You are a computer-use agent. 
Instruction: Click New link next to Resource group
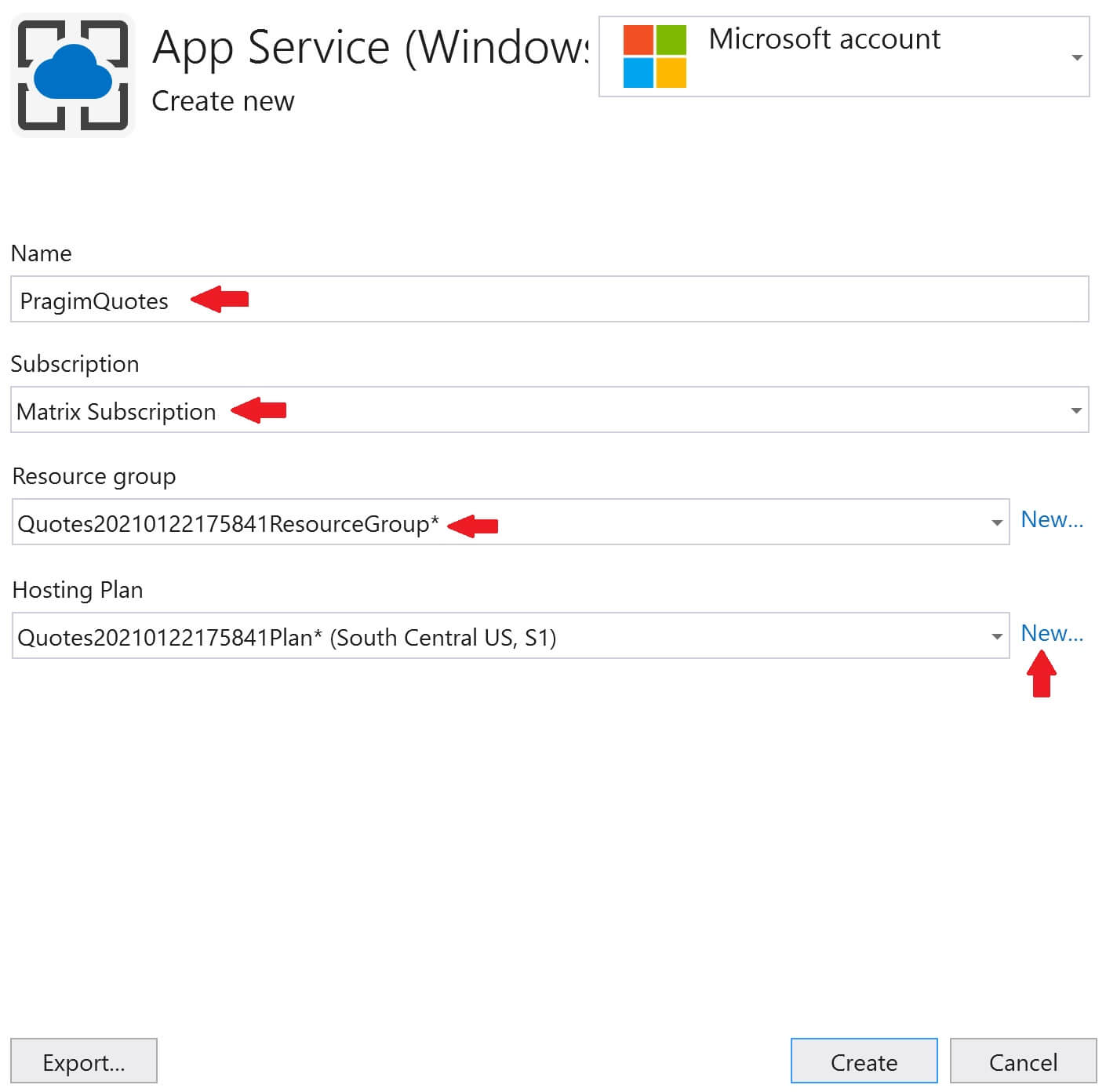(x=1051, y=519)
